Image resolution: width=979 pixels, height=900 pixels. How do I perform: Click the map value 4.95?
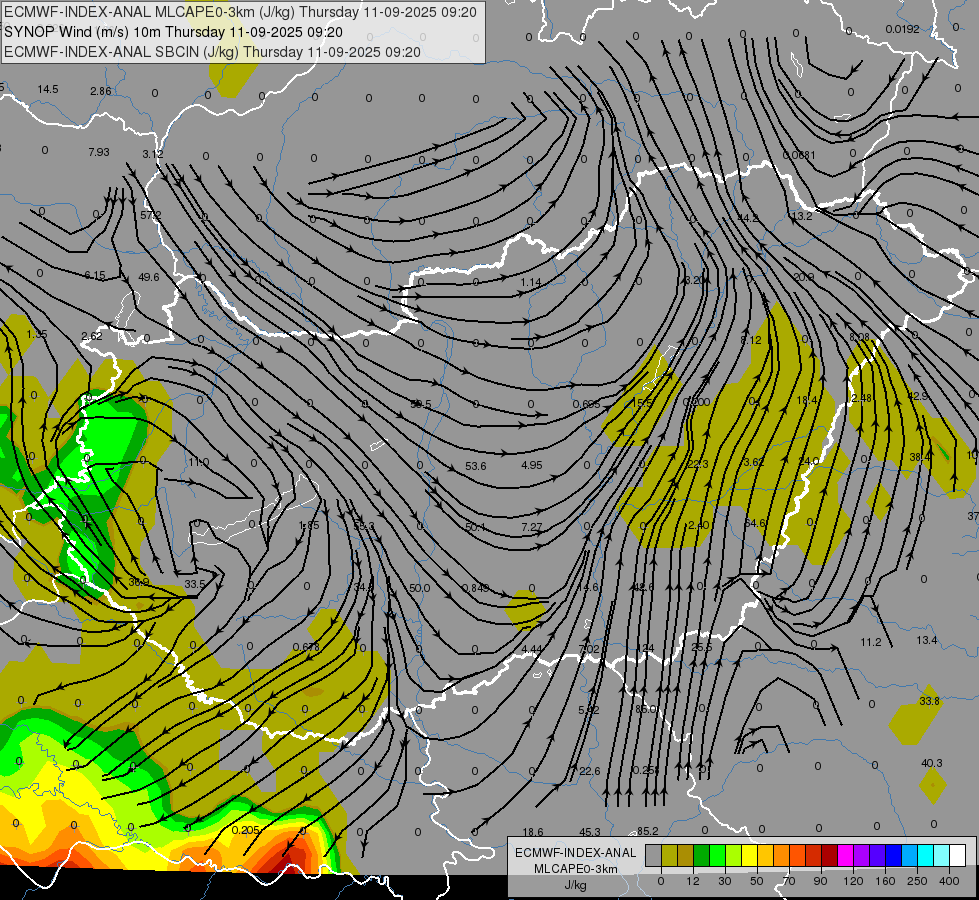tap(531, 465)
